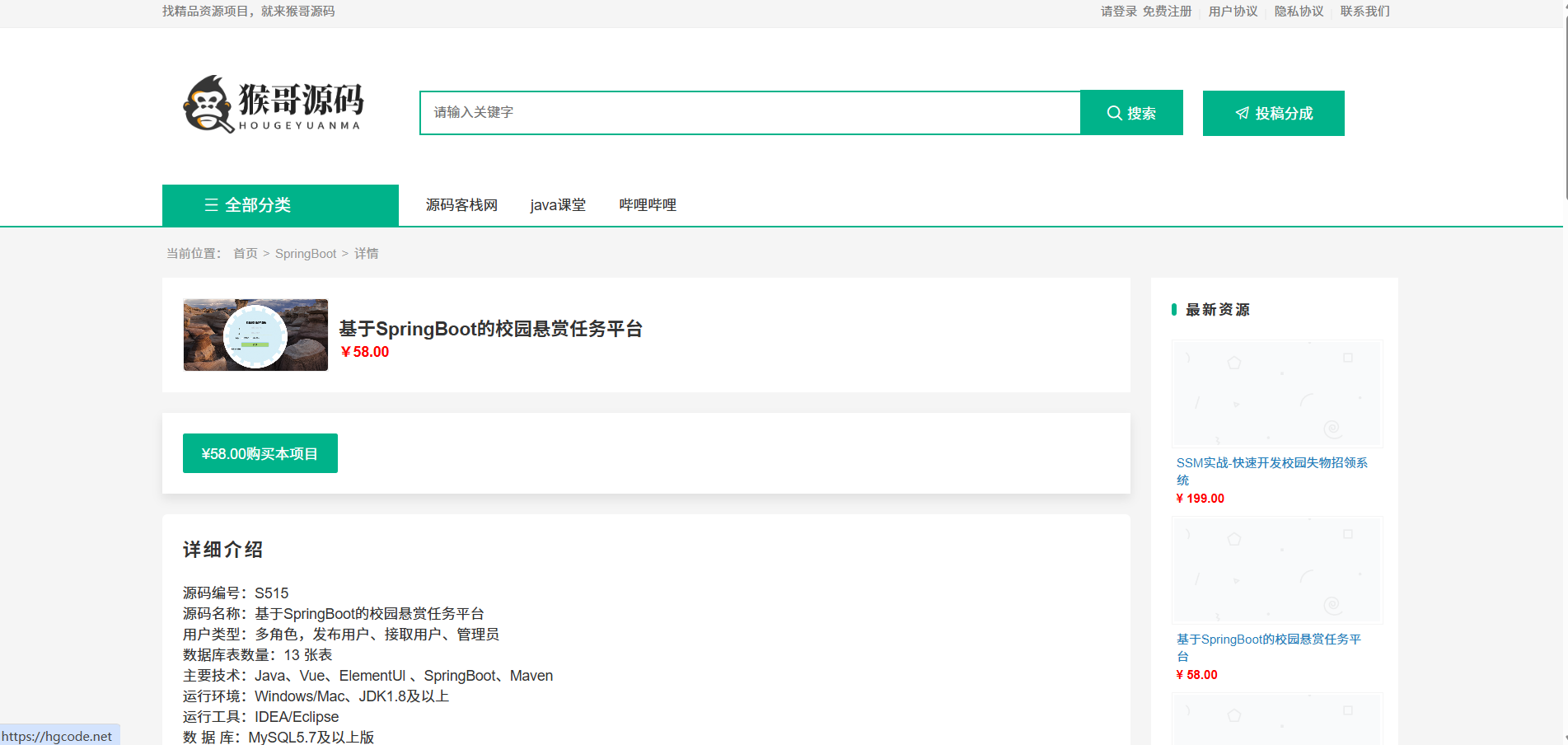Click the 数据库：MySQL5.7及以上版 line
The width and height of the screenshot is (1568, 745).
278,737
